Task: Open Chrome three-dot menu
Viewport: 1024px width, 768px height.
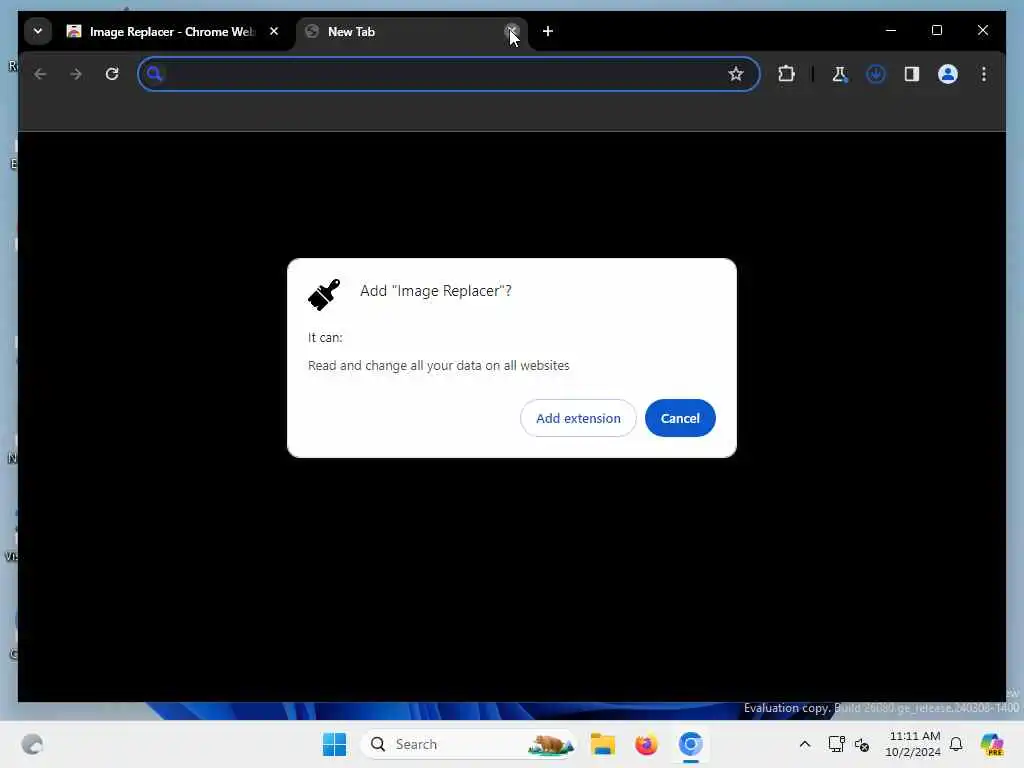Action: pyautogui.click(x=984, y=74)
